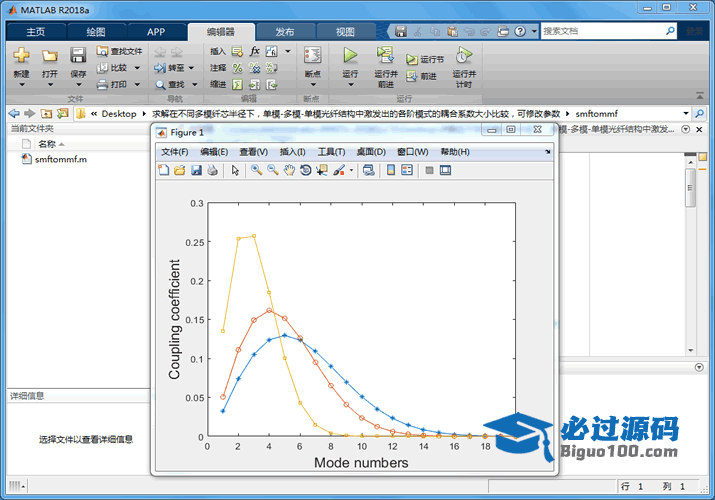Open Figure 1 Insert (插入) menu
Screen dimensions: 715x500
coord(292,152)
